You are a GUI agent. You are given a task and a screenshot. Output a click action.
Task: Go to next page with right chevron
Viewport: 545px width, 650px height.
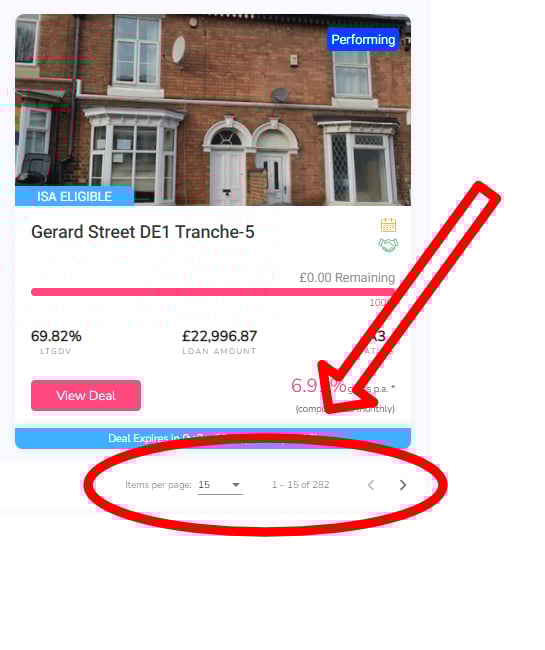402,485
